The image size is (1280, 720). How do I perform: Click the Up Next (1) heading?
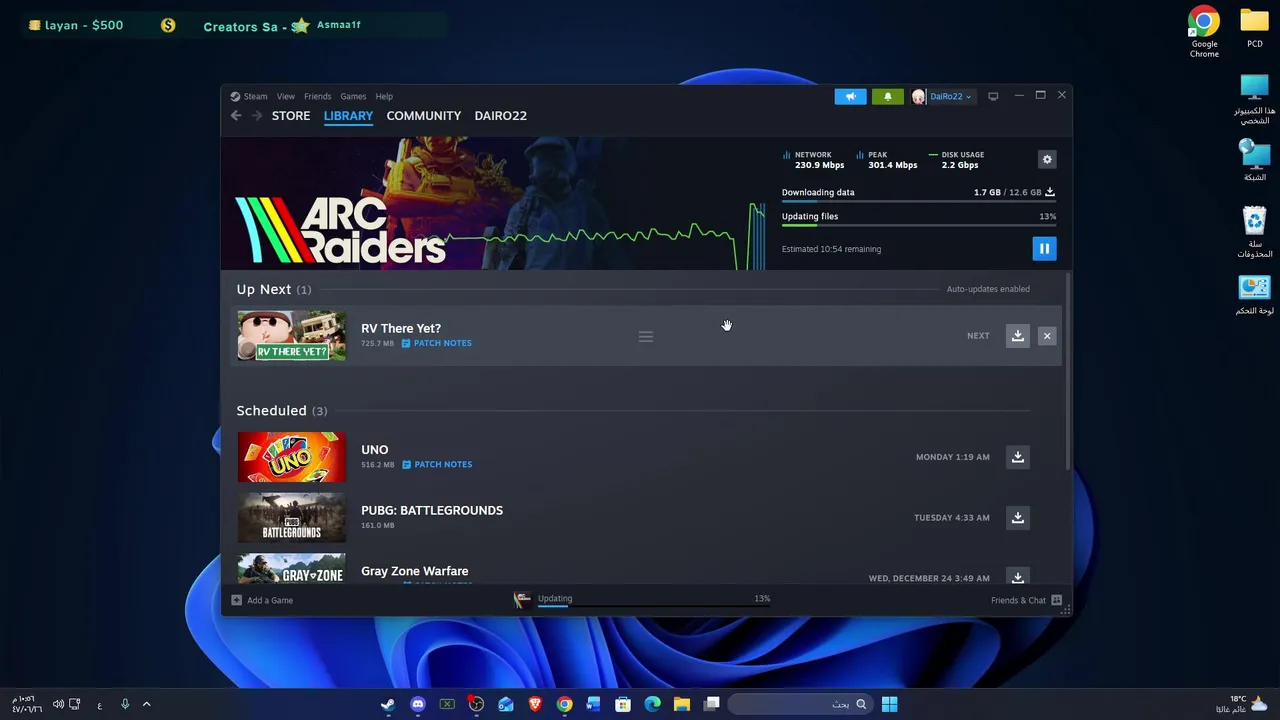click(x=274, y=289)
